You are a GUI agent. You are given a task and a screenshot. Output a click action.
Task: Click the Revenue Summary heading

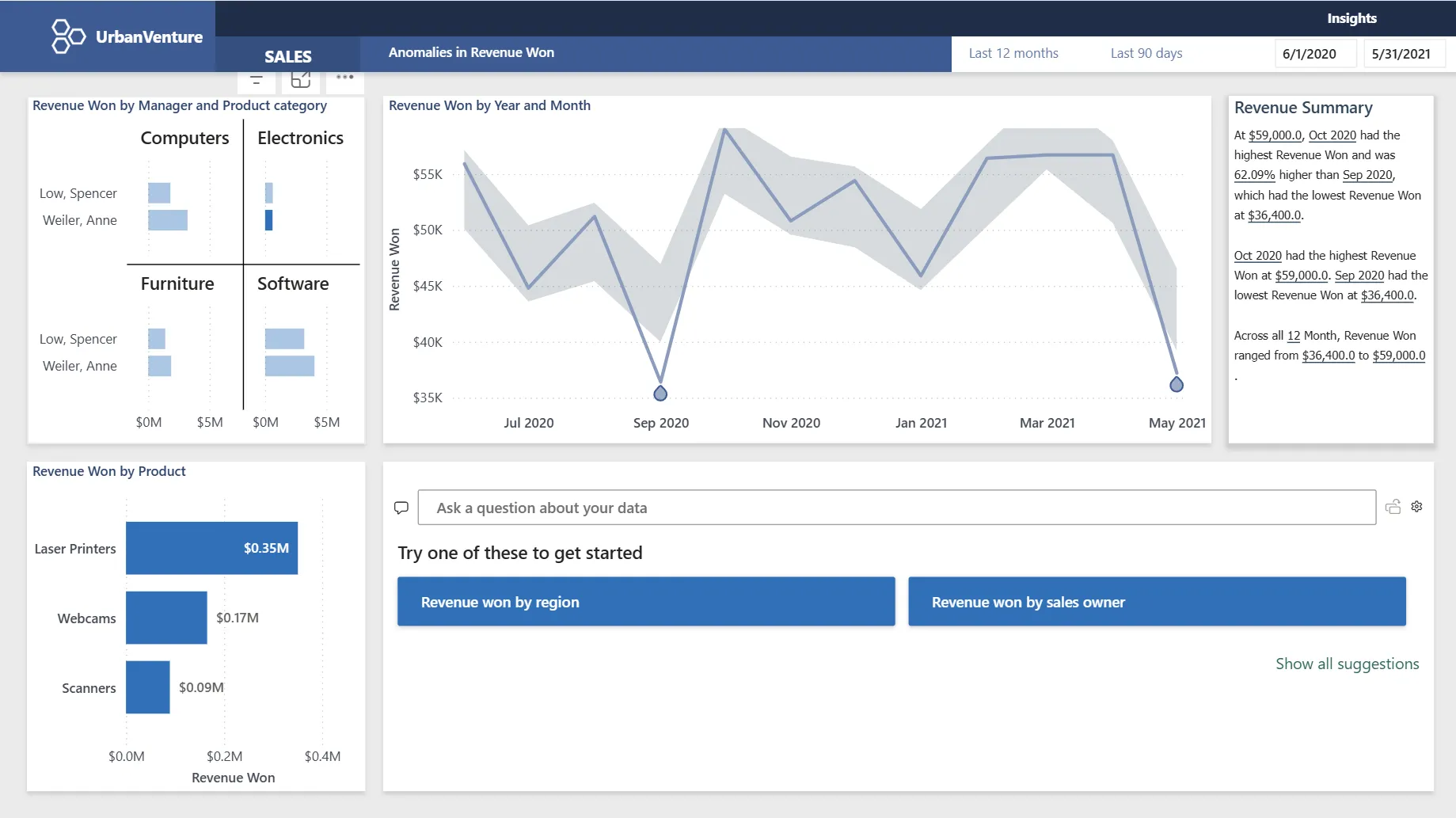[x=1303, y=108]
